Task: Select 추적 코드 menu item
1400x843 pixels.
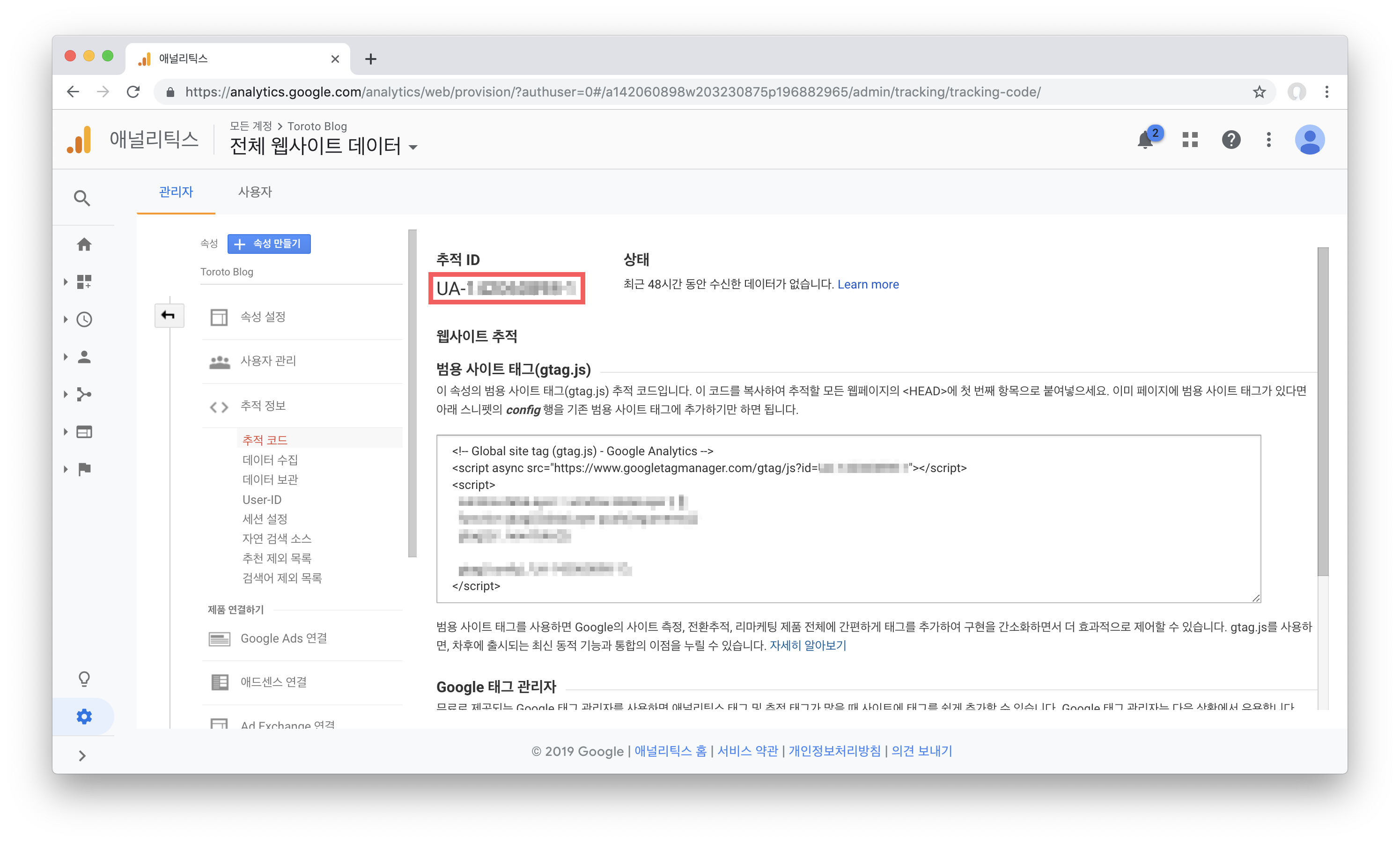Action: [265, 440]
